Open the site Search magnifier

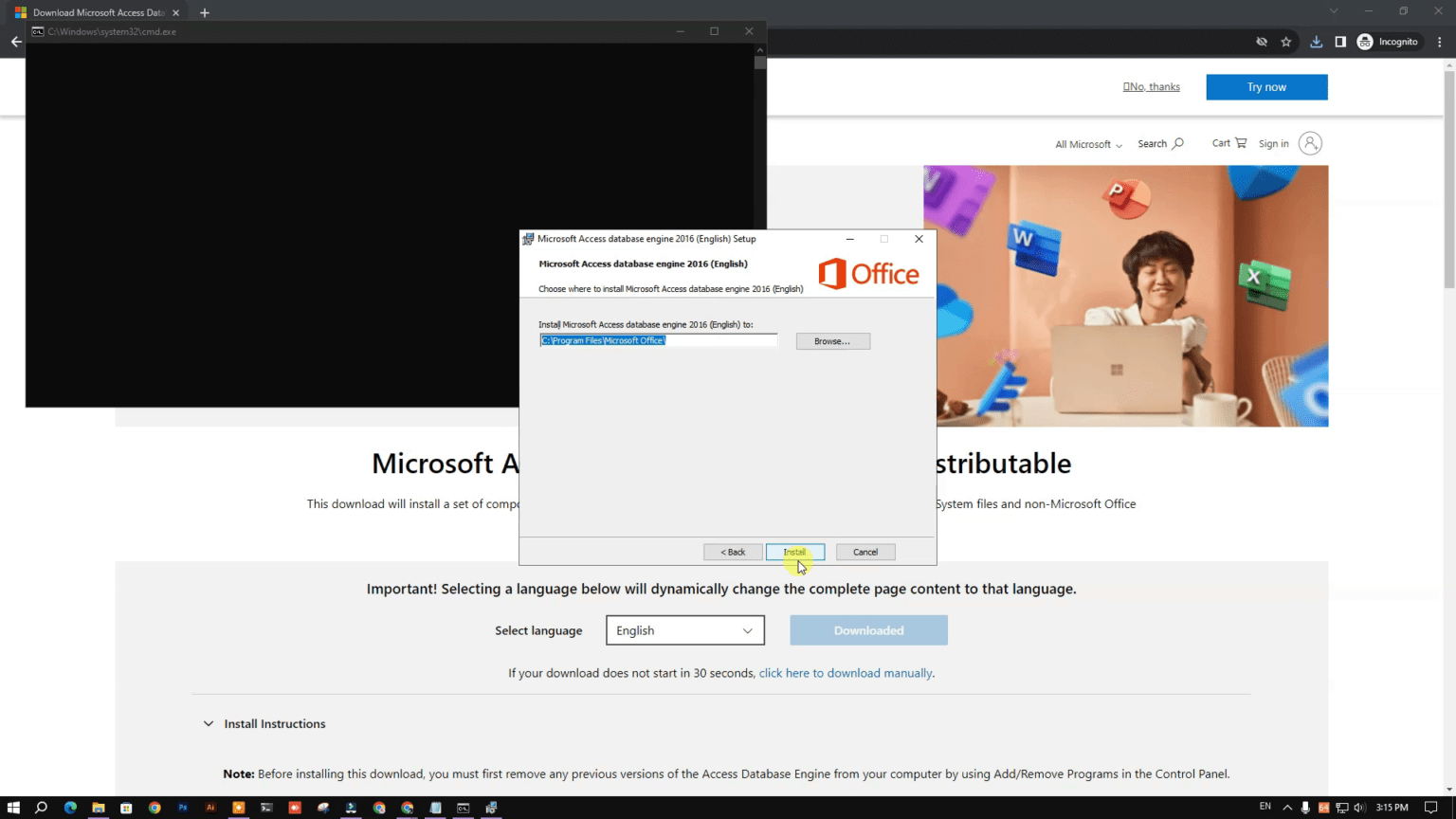(1160, 144)
